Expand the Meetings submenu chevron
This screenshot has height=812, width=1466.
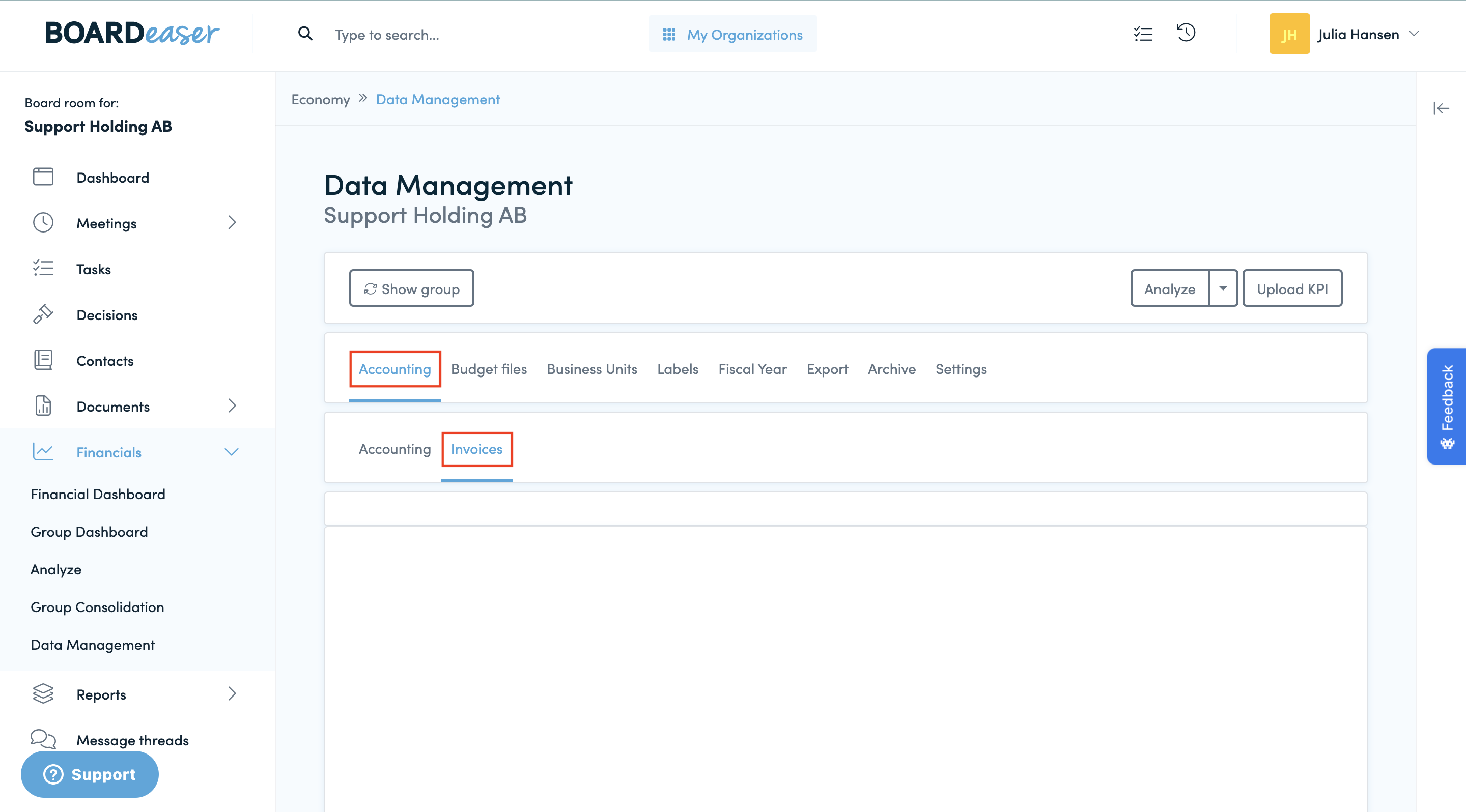232,222
